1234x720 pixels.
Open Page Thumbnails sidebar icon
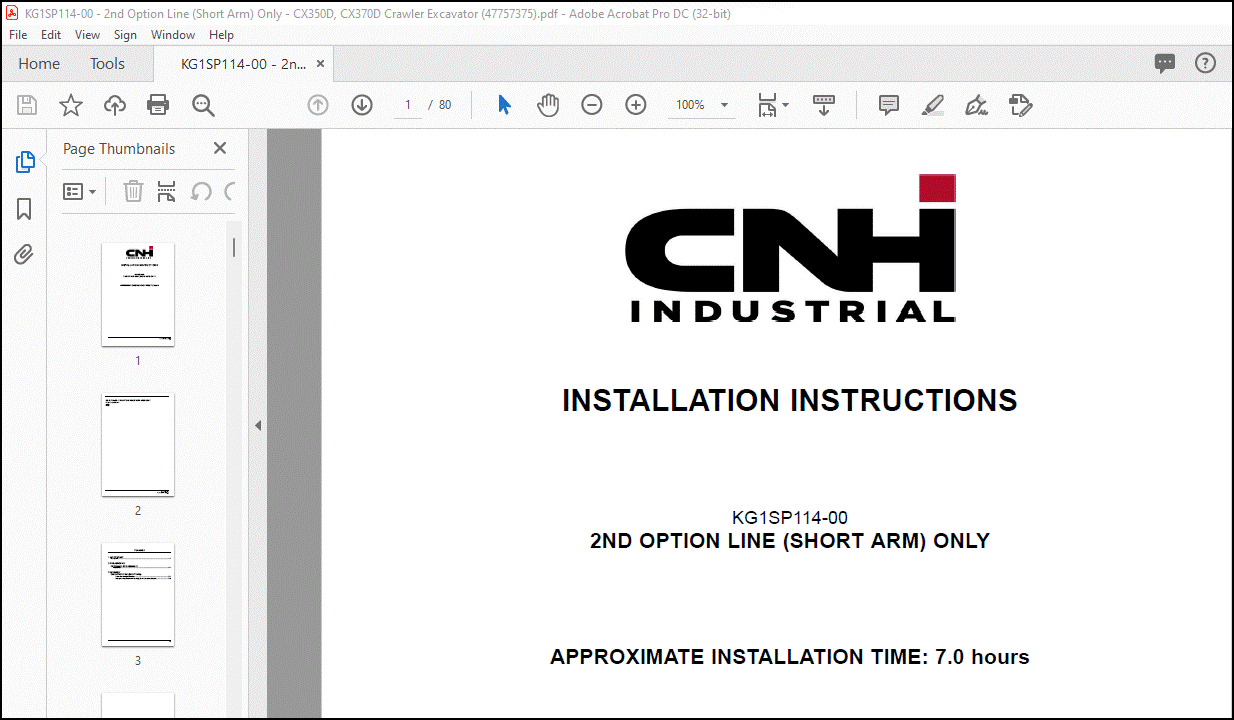pos(25,162)
